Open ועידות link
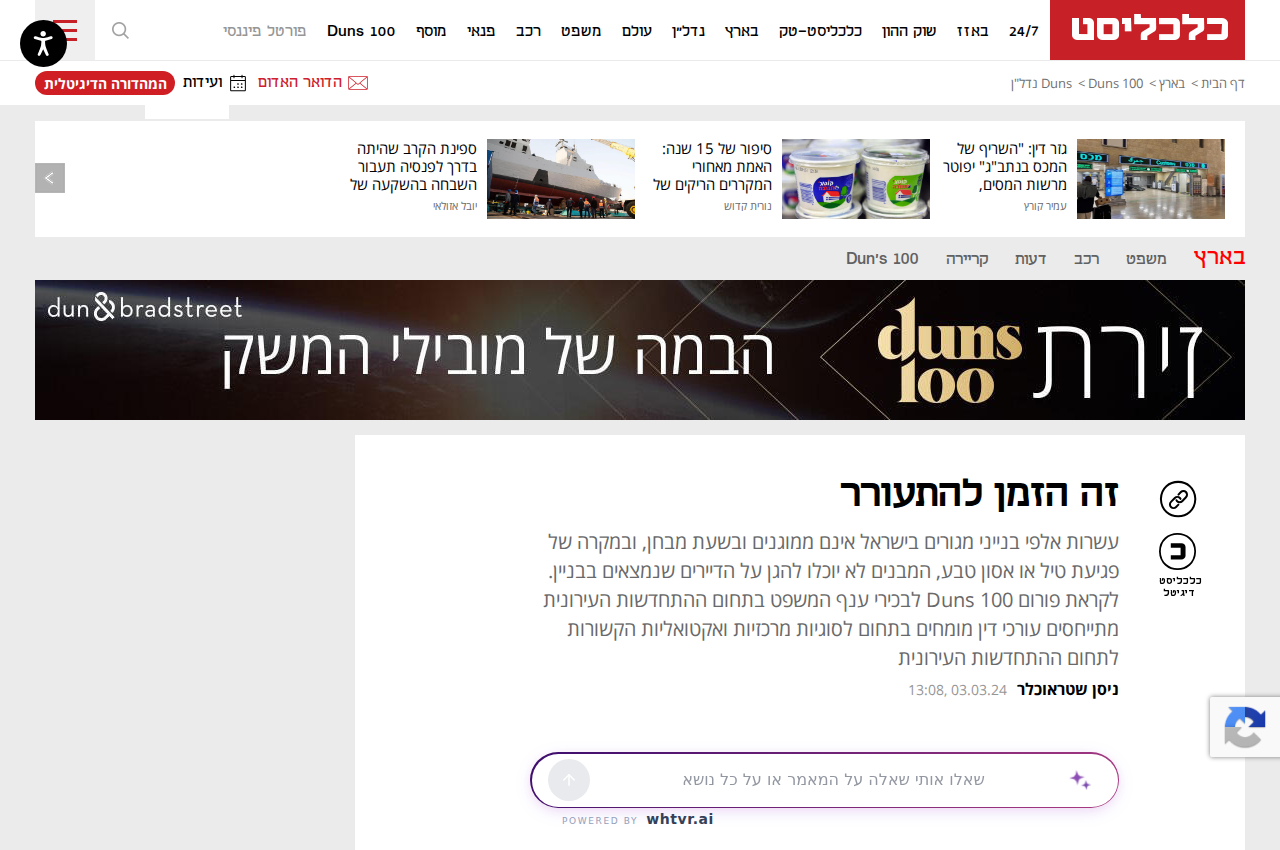1280x850 pixels. click(x=202, y=82)
